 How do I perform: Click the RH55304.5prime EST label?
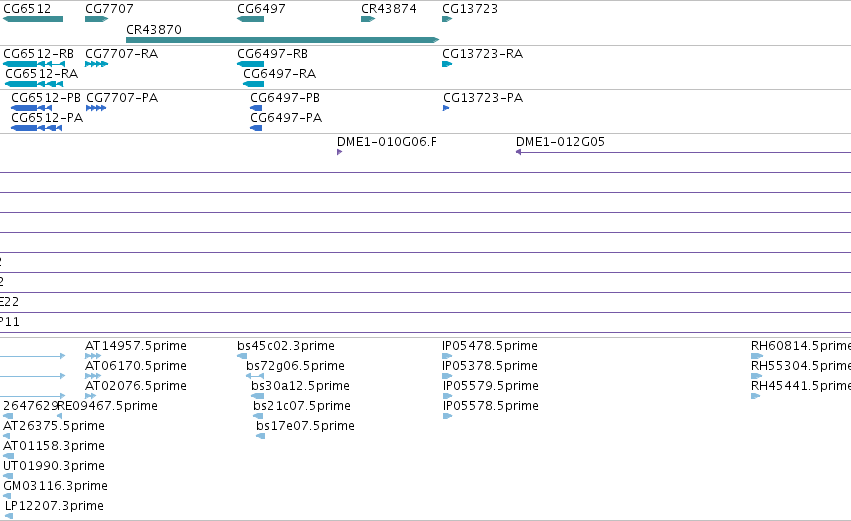801,366
